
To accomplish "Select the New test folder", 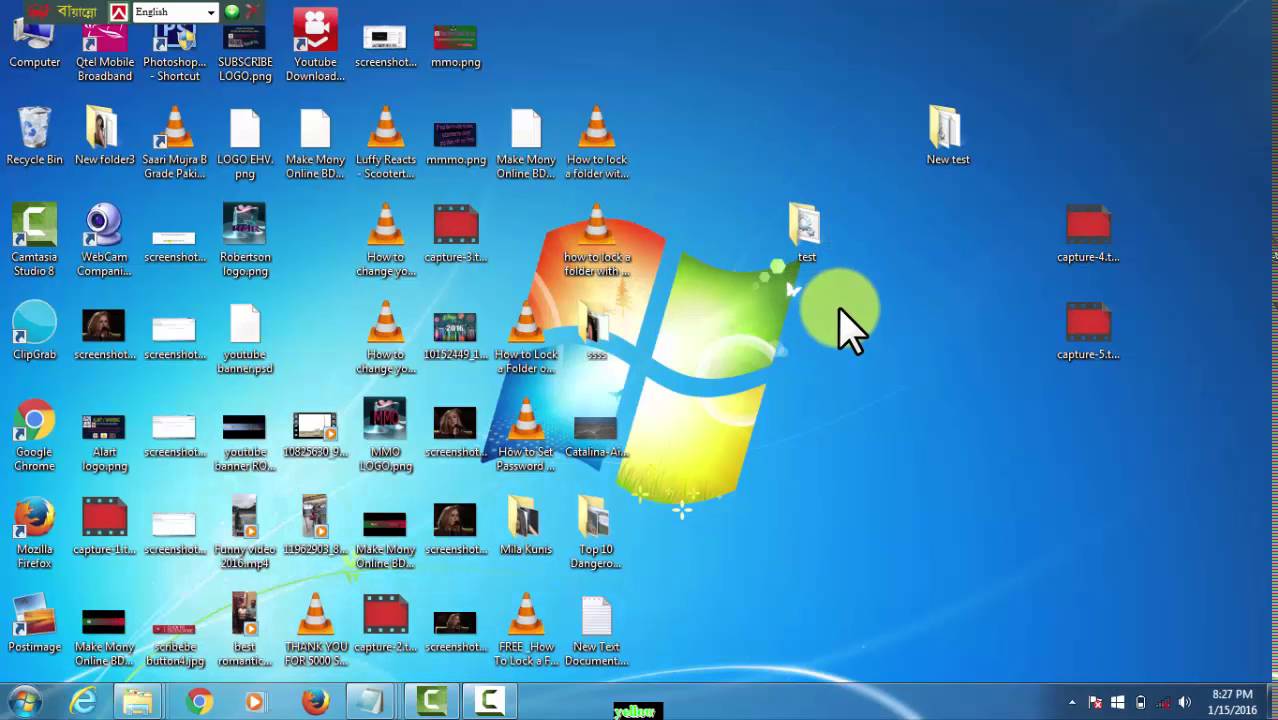I will [947, 136].
